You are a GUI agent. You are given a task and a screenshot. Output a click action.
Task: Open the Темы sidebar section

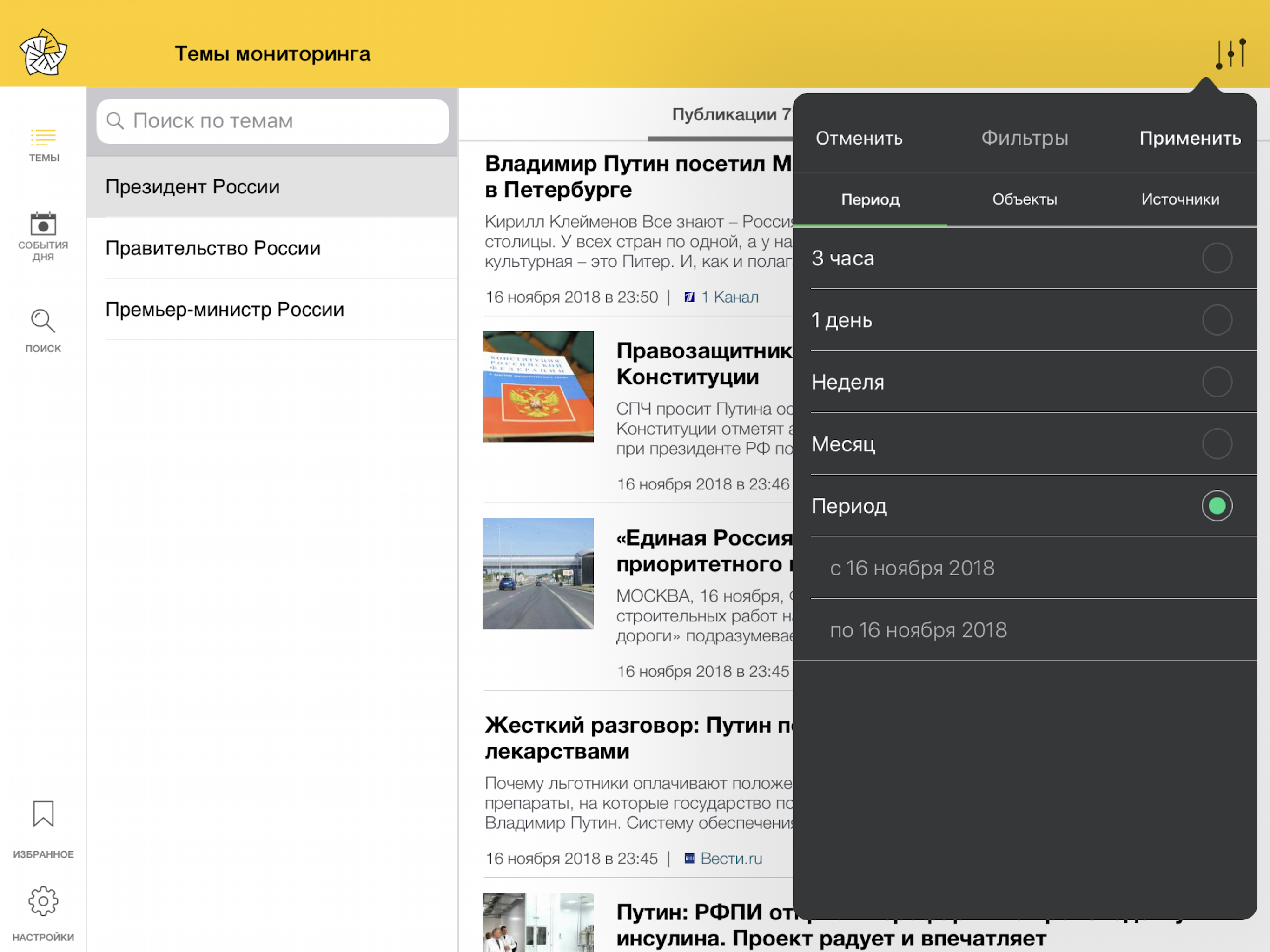point(44,145)
